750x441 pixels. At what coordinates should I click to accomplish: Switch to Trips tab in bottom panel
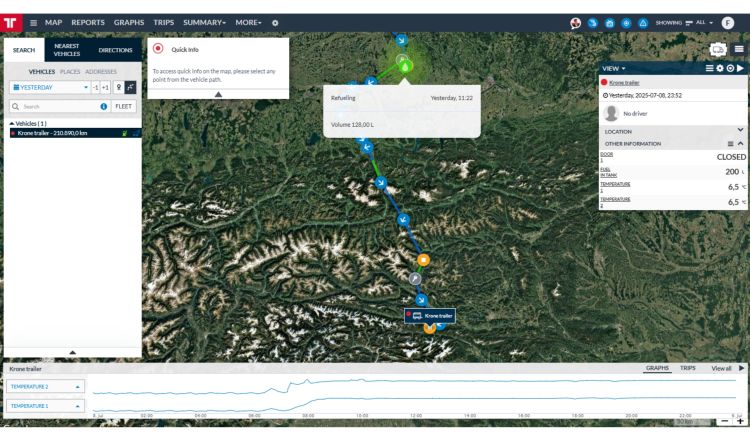click(688, 368)
